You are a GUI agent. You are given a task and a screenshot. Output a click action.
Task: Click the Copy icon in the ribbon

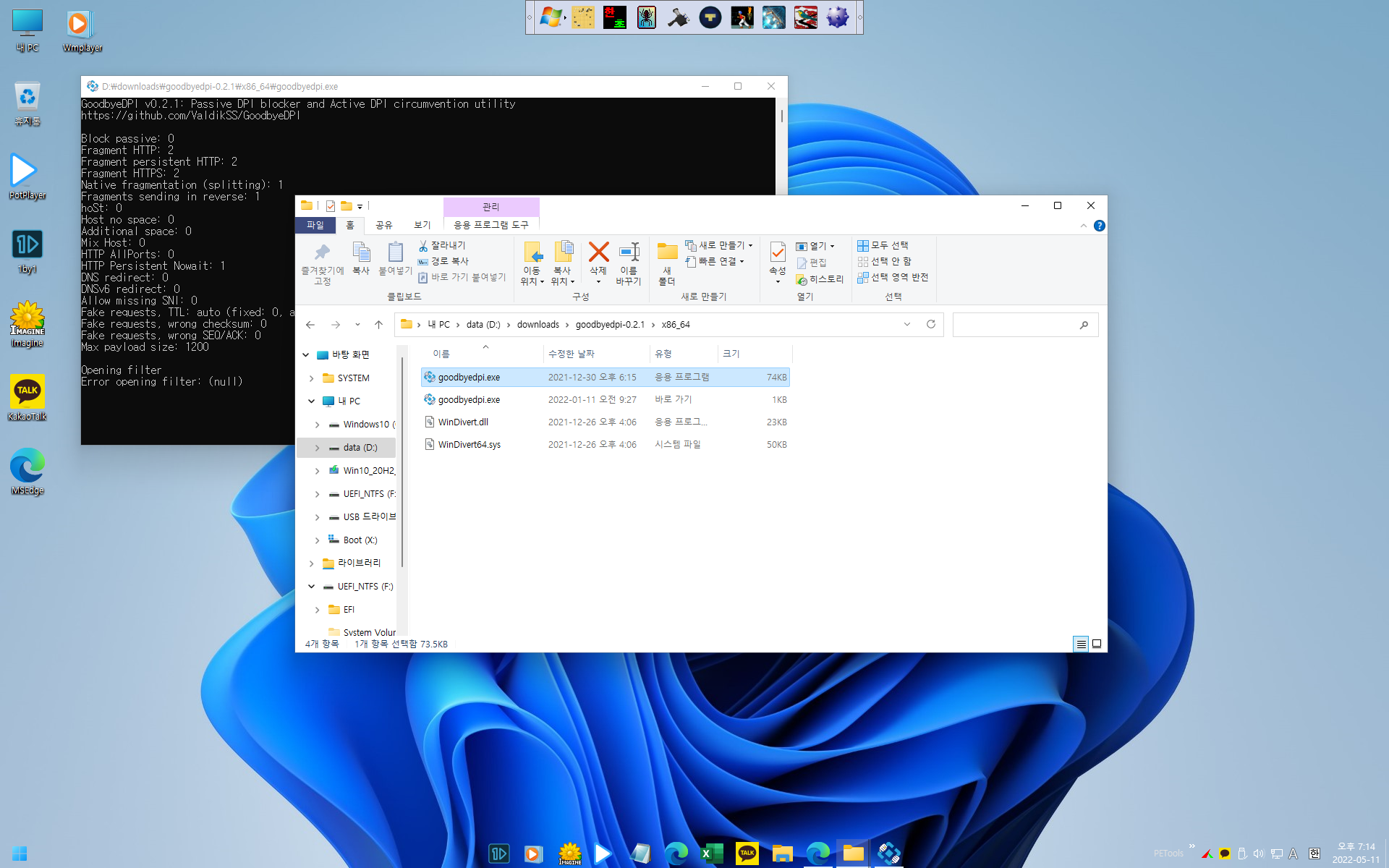[x=361, y=259]
